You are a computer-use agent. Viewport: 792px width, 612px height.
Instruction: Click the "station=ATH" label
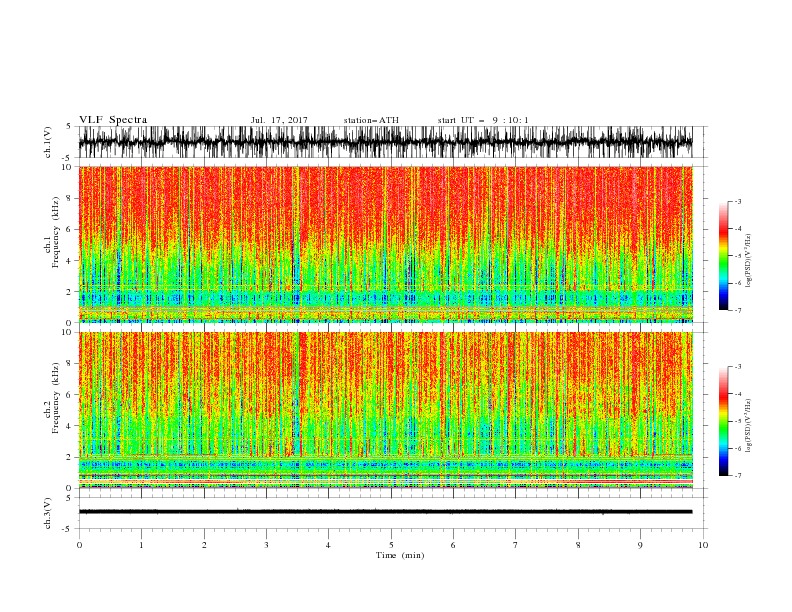pyautogui.click(x=371, y=120)
